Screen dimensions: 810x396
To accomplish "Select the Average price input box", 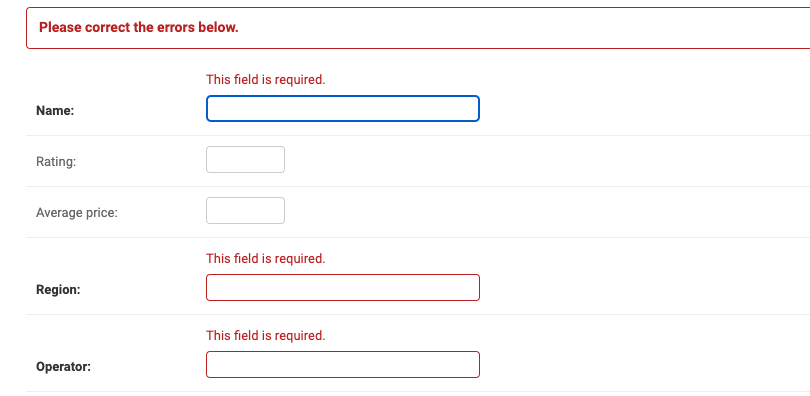I will (x=245, y=211).
